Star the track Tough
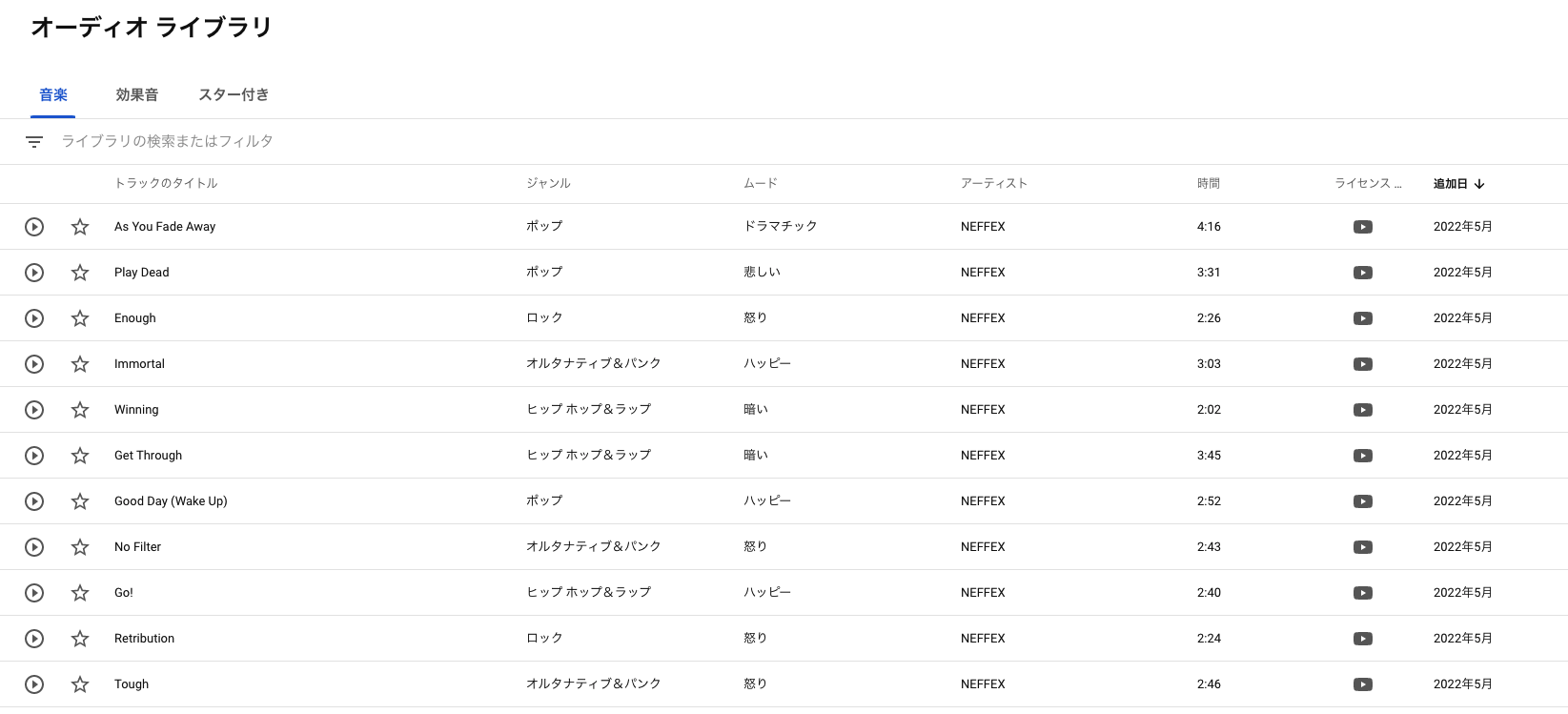Image resolution: width=1568 pixels, height=714 pixels. pyautogui.click(x=80, y=684)
